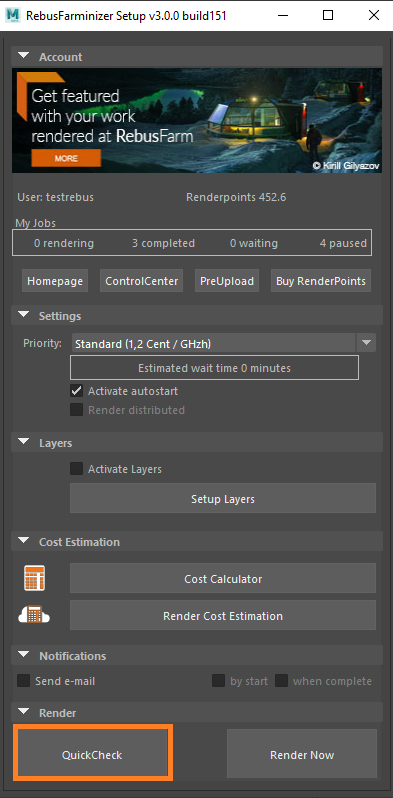The width and height of the screenshot is (393, 798).
Task: Launch ControlCenter
Action: click(142, 281)
